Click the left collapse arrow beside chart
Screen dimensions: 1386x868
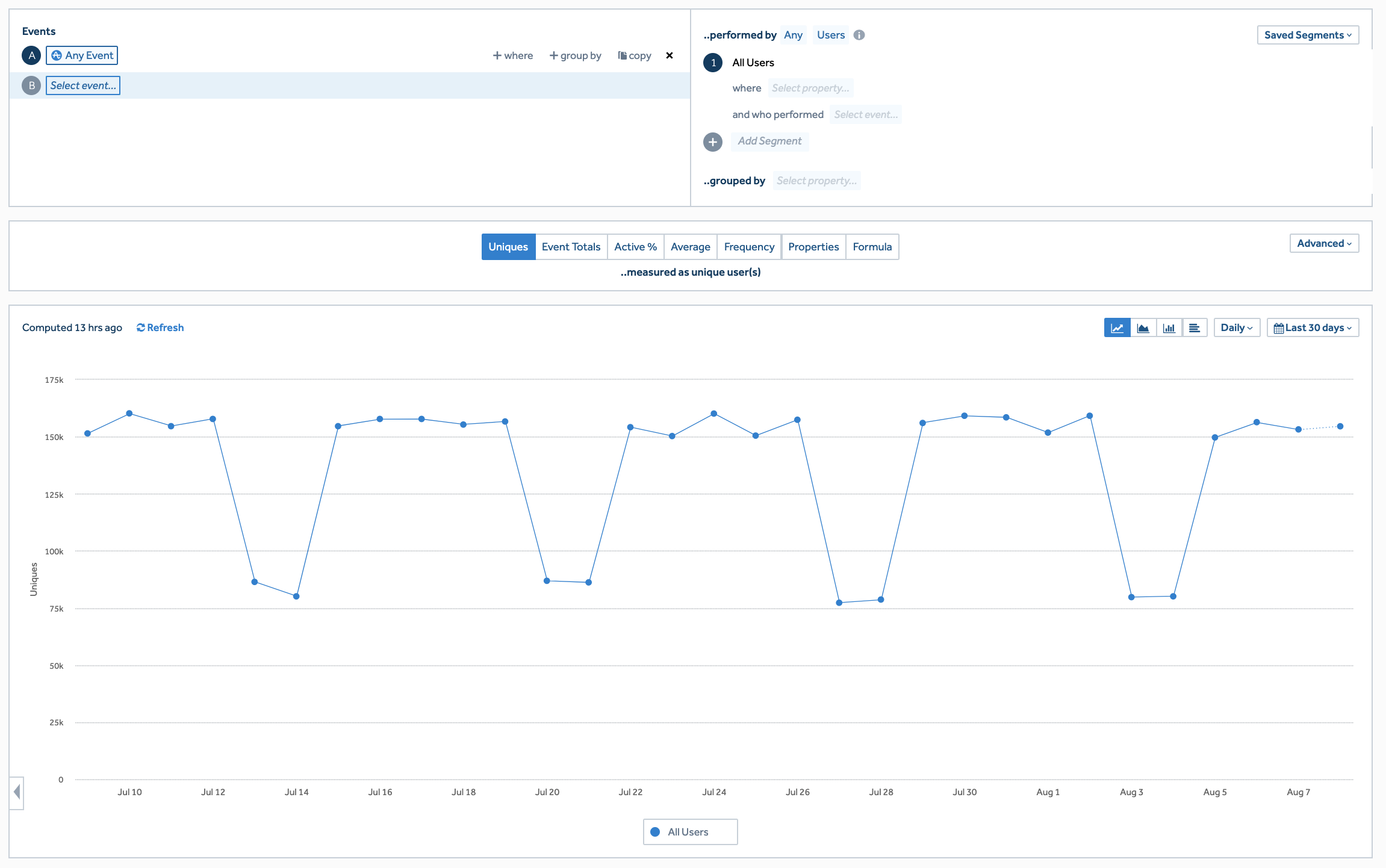click(x=17, y=792)
